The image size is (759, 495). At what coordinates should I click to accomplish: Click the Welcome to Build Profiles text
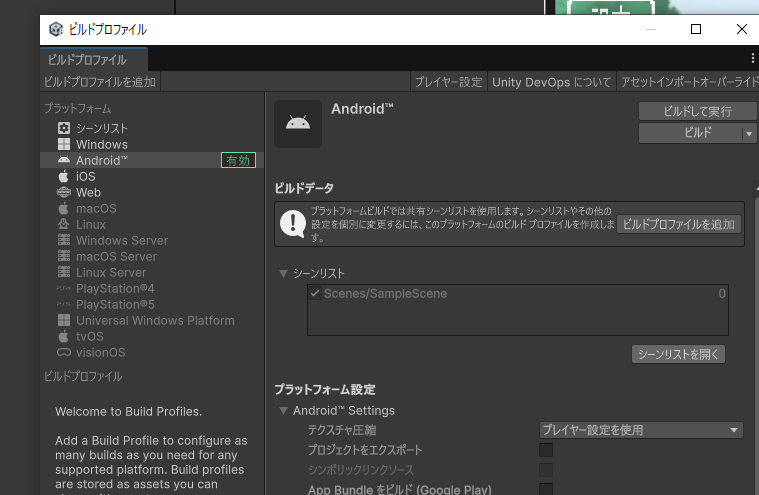pyautogui.click(x=128, y=411)
